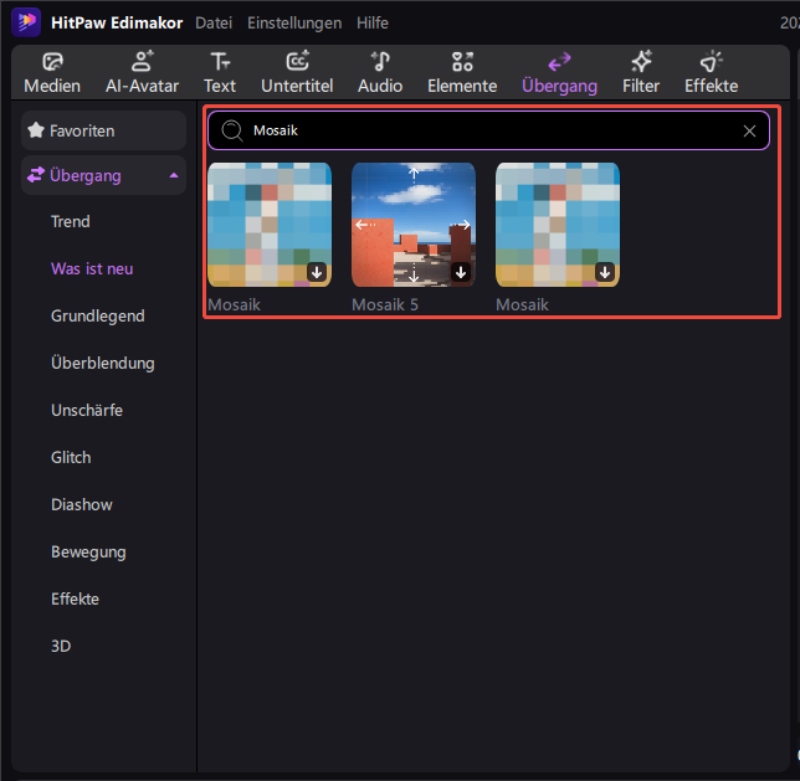
Task: Open the Effekte toolbar panel
Action: 711,62
